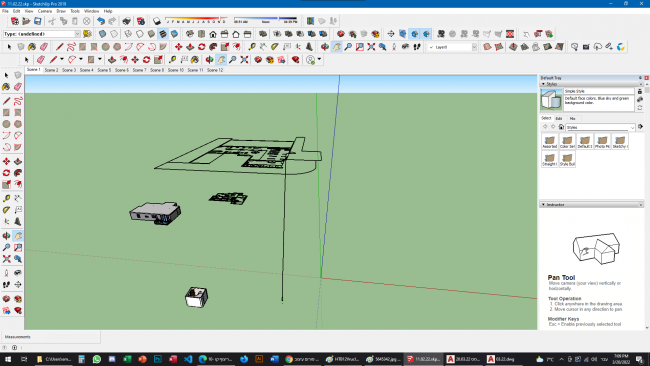Save the model with the floppy icon
The height and width of the screenshot is (366, 650).
tap(38, 21)
